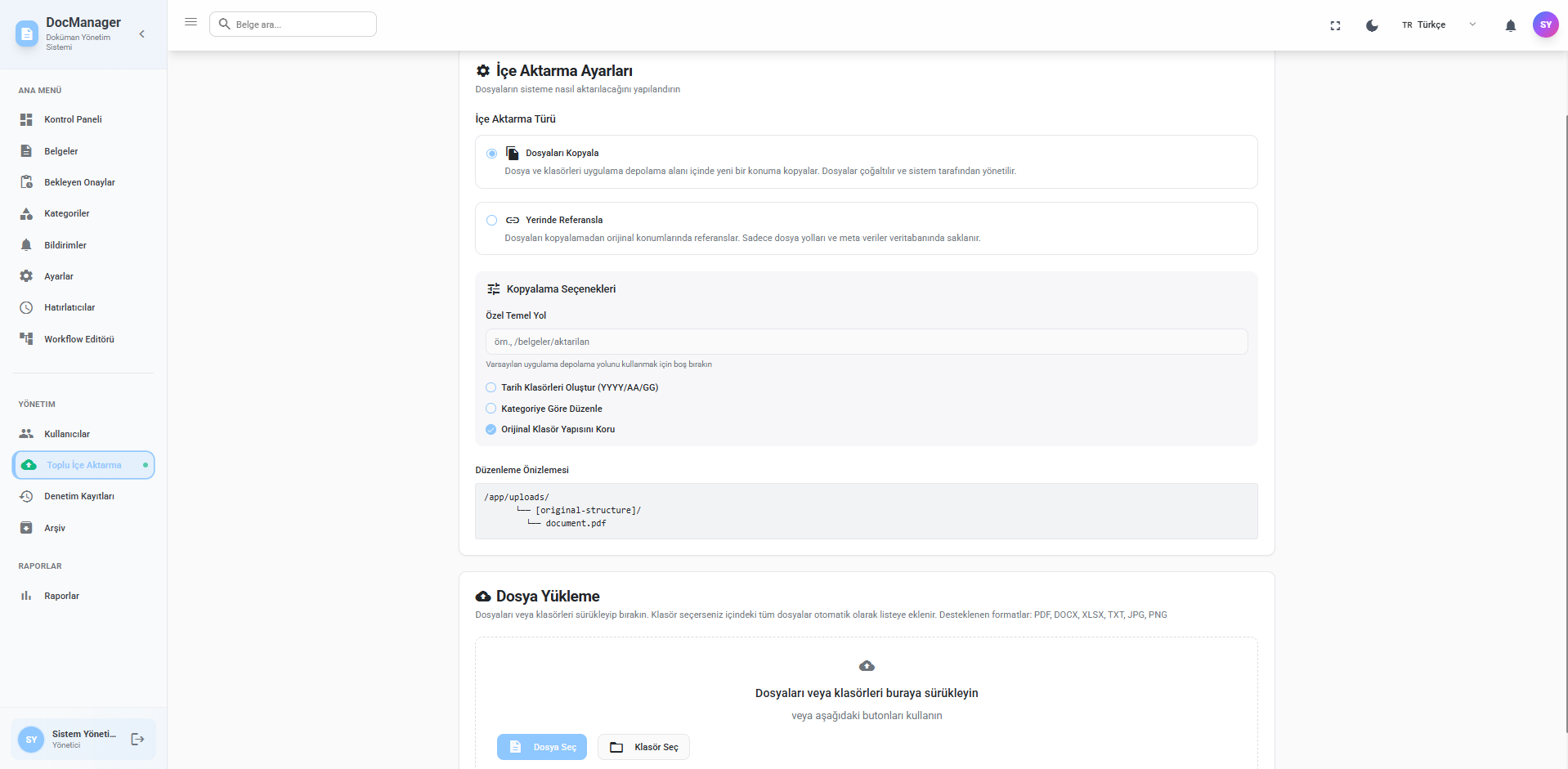Click the Özel Temel Yol input field

click(x=866, y=342)
